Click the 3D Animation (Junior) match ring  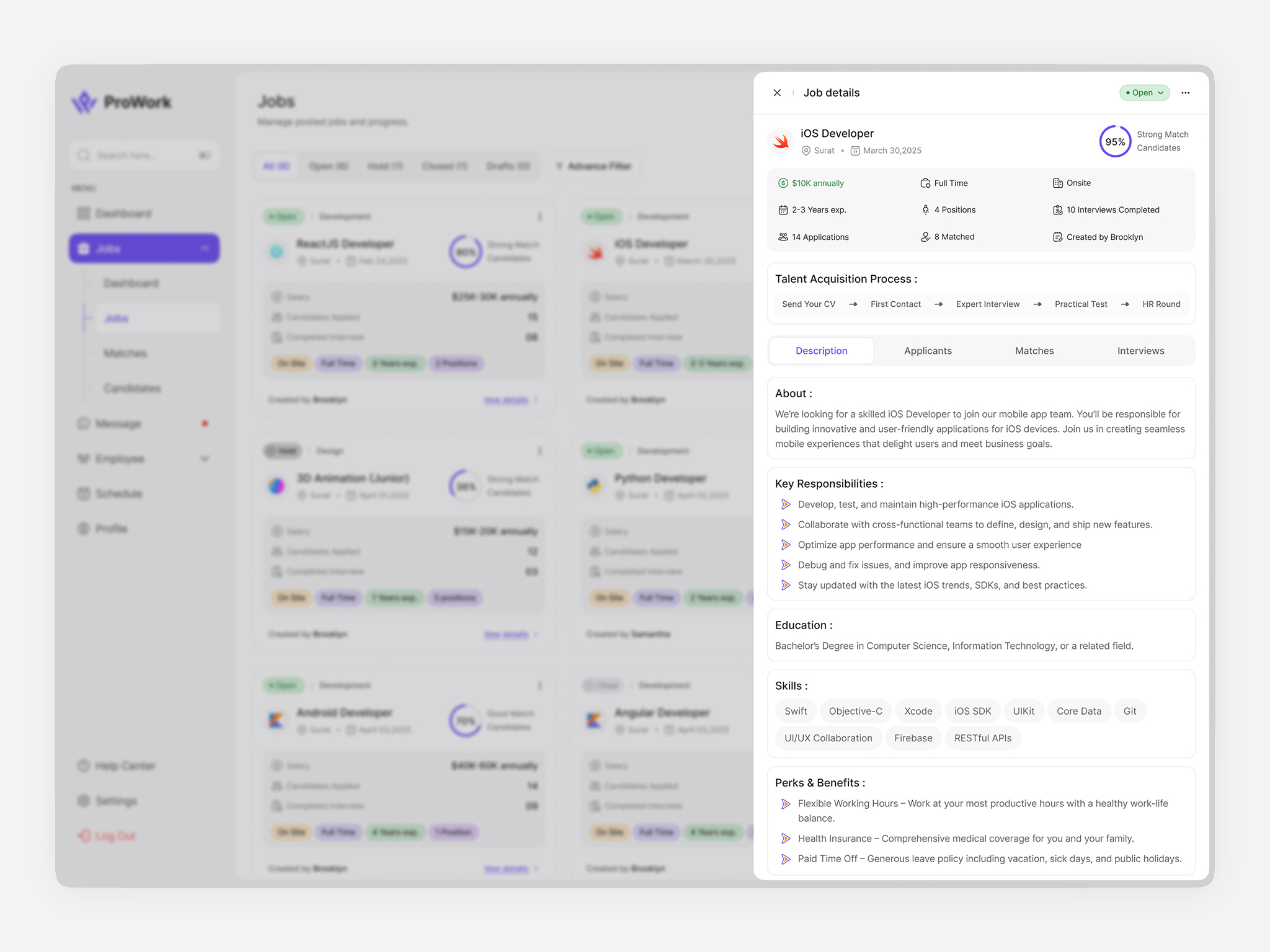(x=465, y=487)
